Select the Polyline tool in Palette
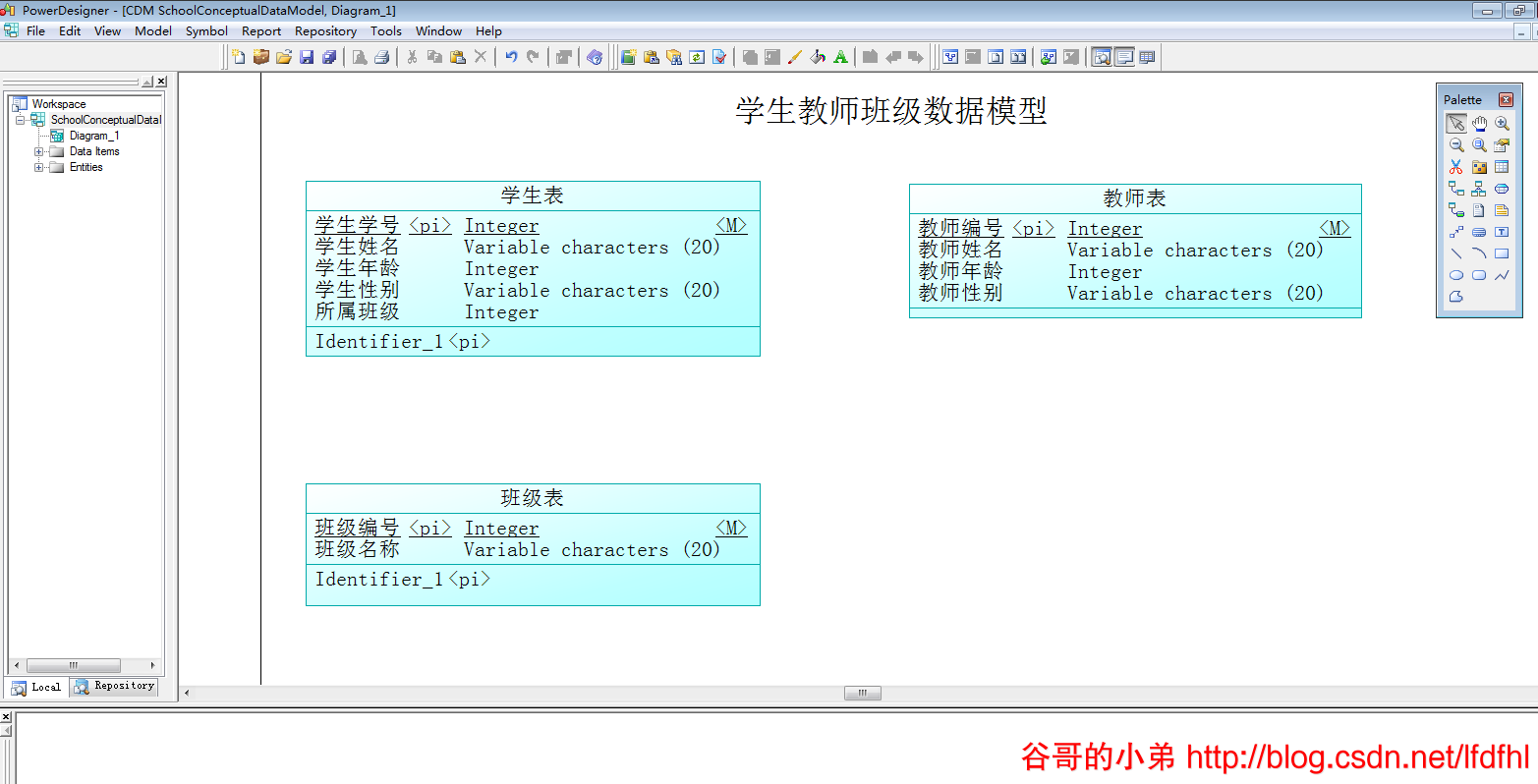 [1502, 275]
